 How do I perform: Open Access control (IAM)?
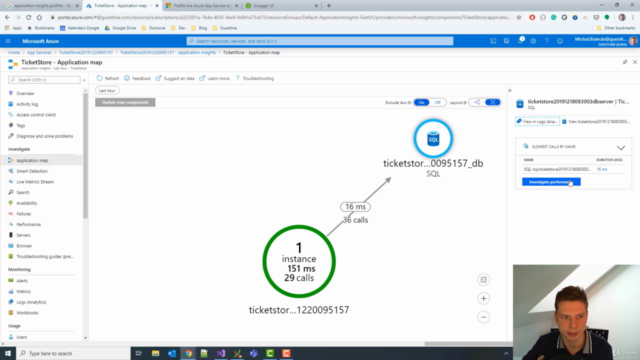tap(36, 115)
